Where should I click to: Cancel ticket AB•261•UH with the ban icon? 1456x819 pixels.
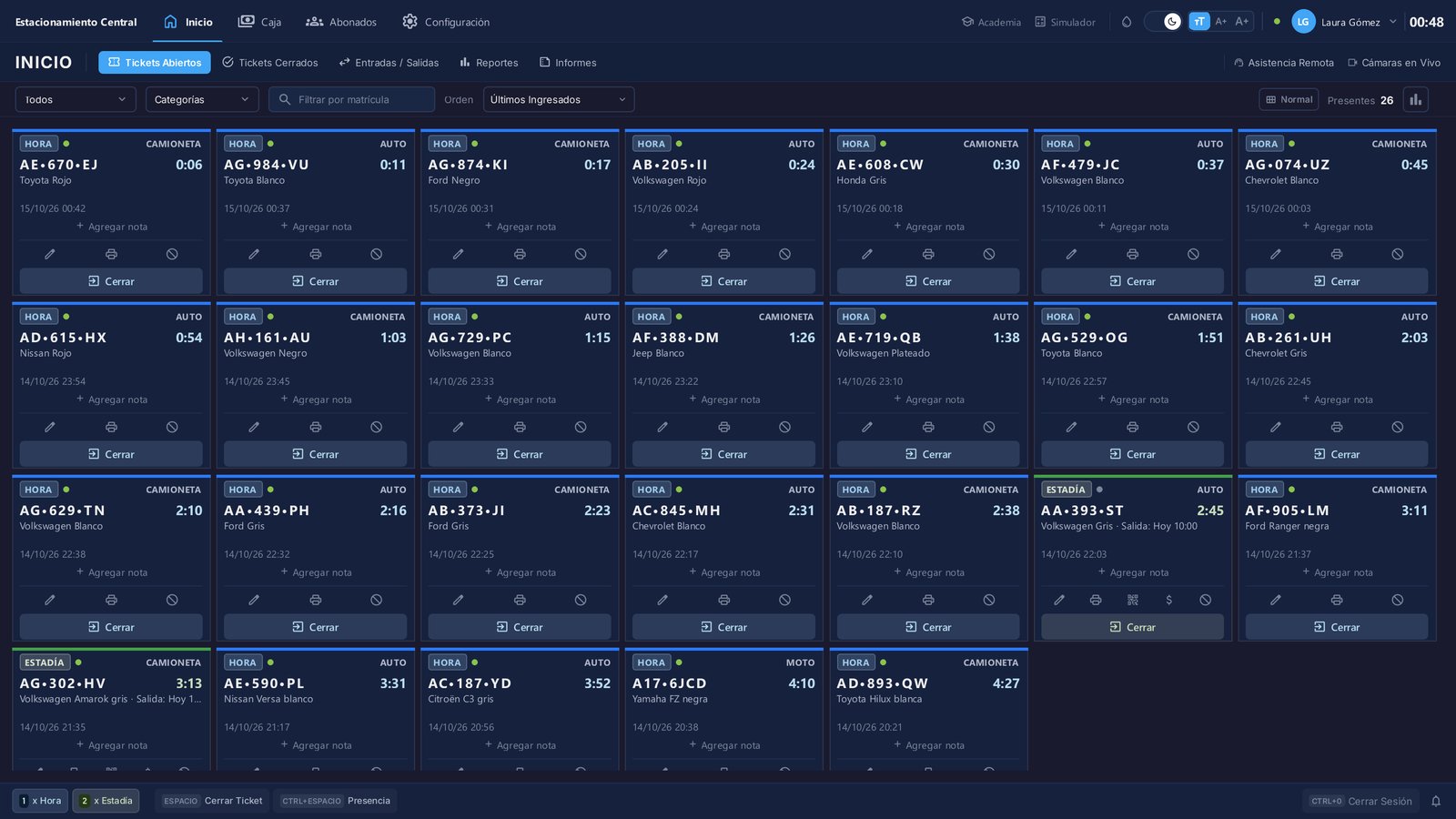[x=1397, y=427]
